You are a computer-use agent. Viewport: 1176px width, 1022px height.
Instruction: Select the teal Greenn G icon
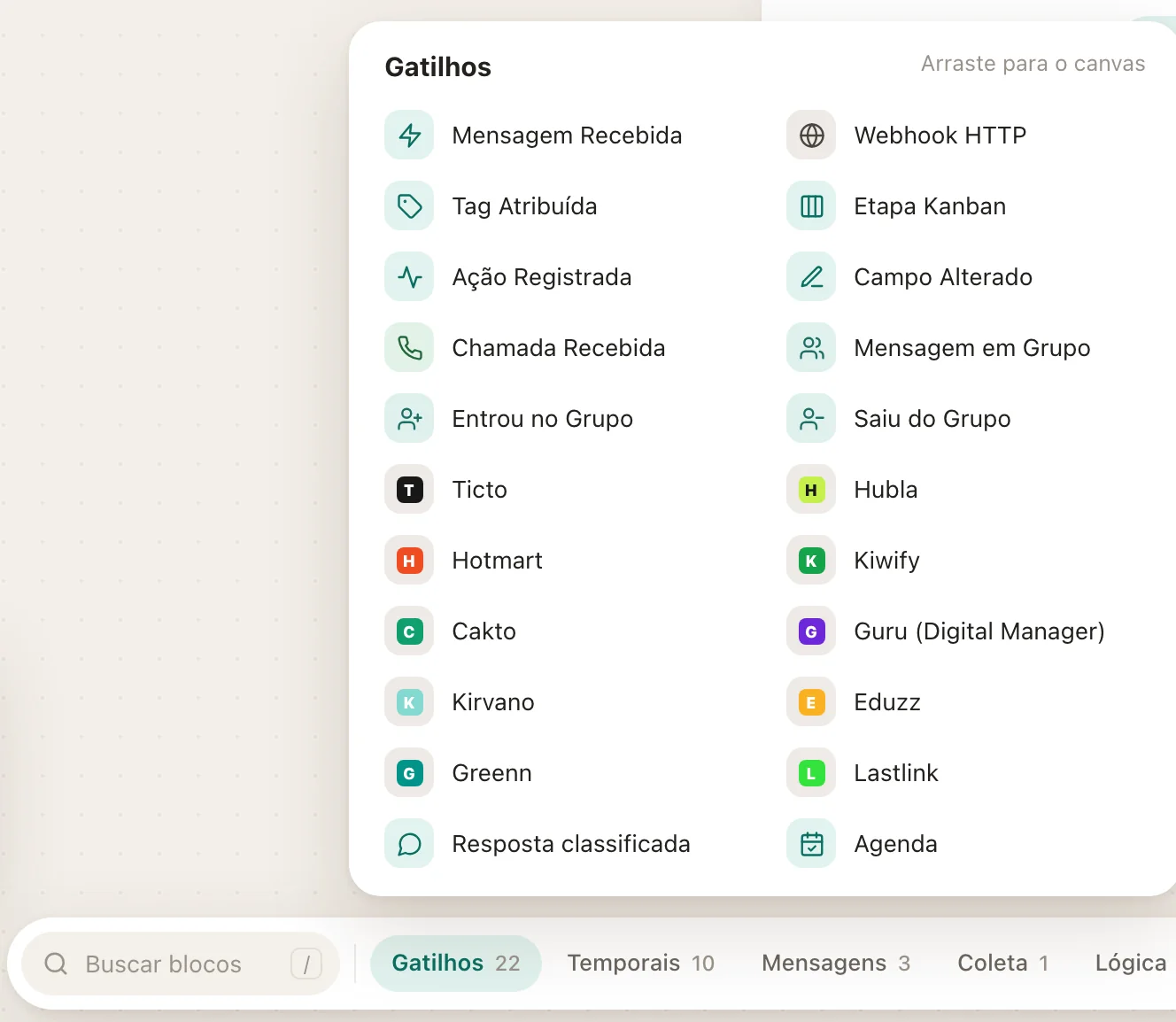(409, 773)
